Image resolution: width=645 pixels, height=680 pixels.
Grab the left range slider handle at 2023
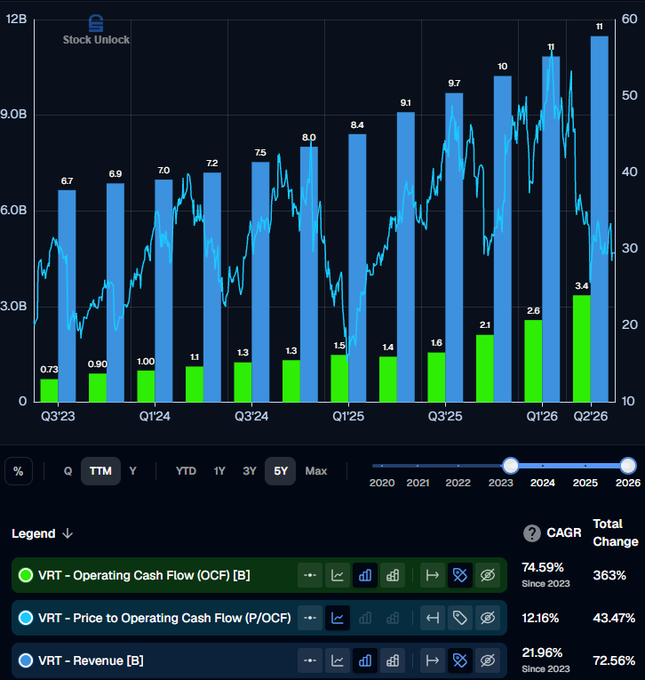pos(511,466)
